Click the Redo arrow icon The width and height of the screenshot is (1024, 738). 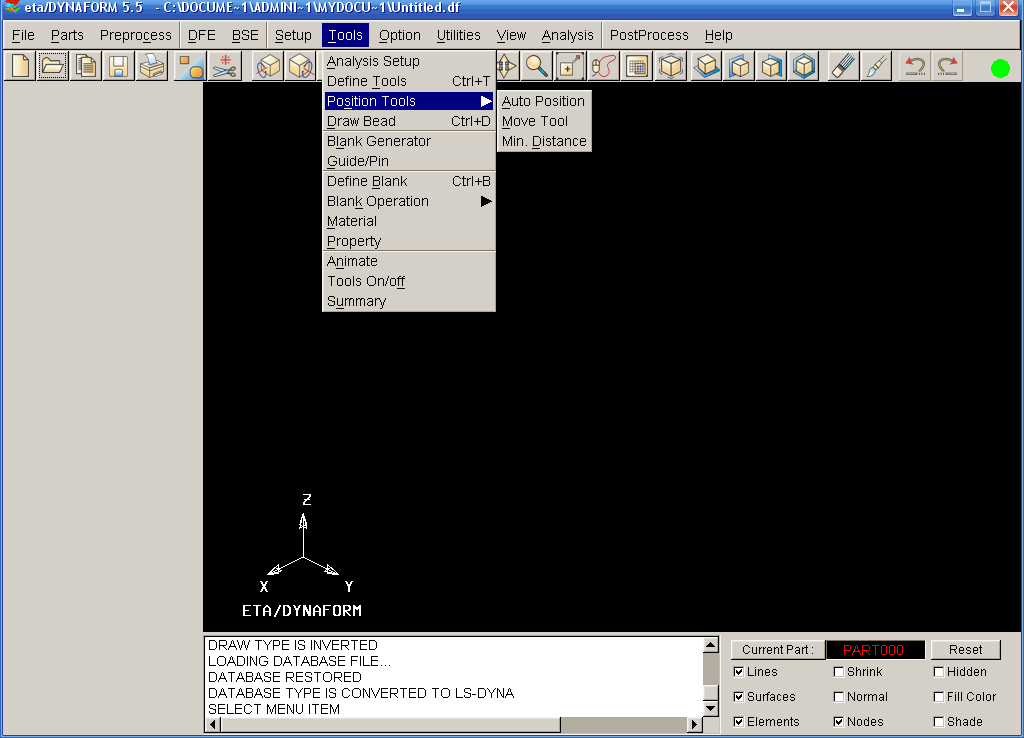948,67
